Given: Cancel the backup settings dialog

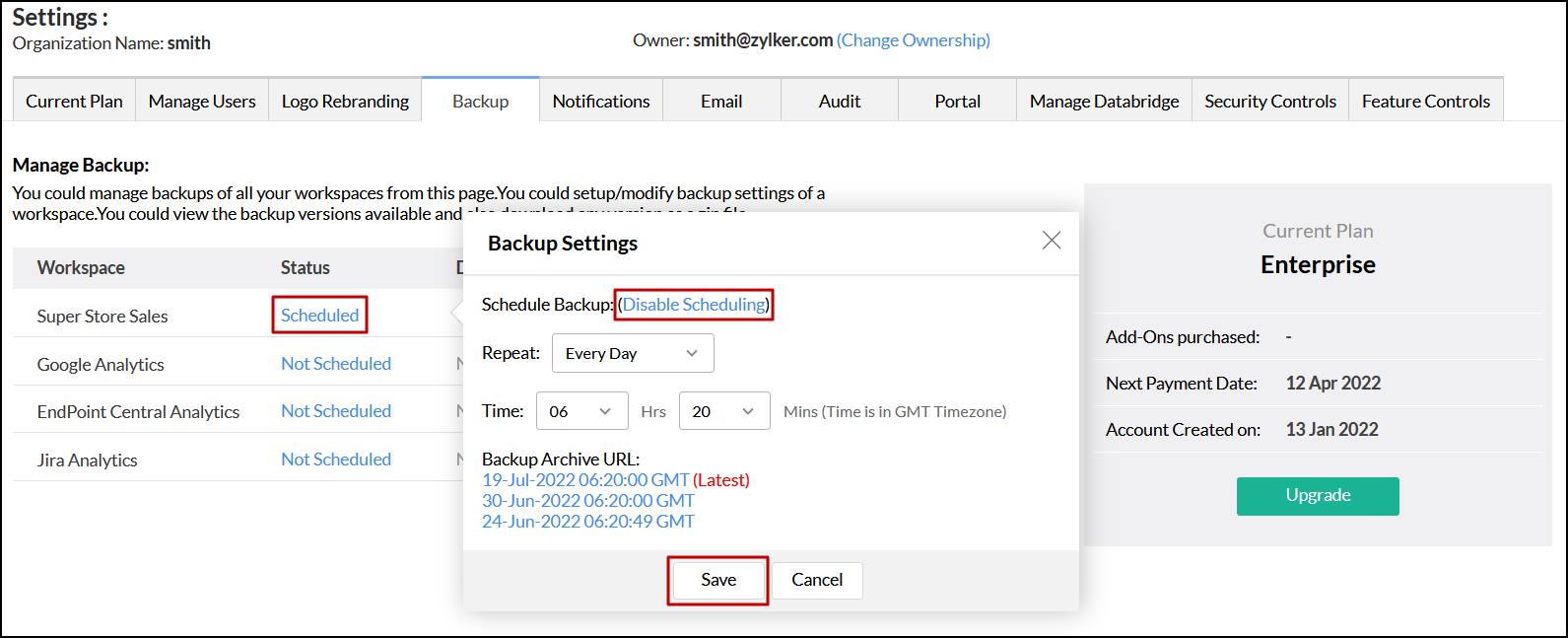Looking at the screenshot, I should [817, 580].
